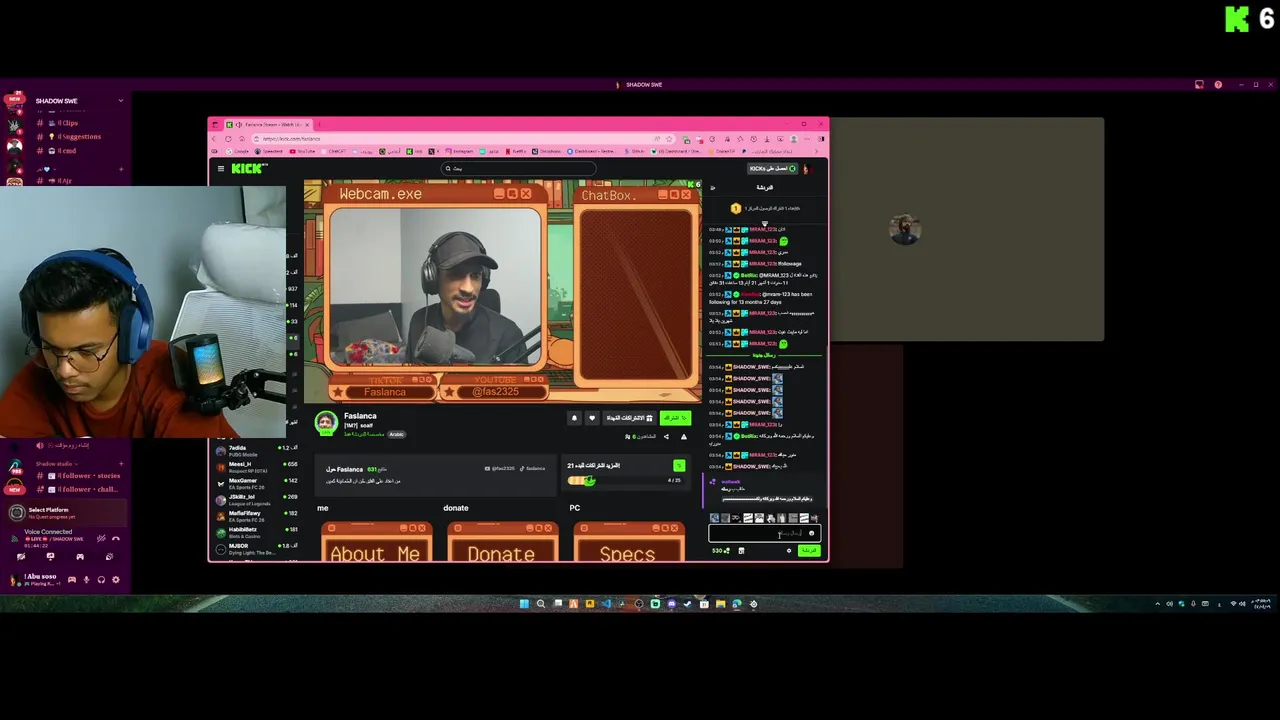Open the Donate panel image

[502, 541]
